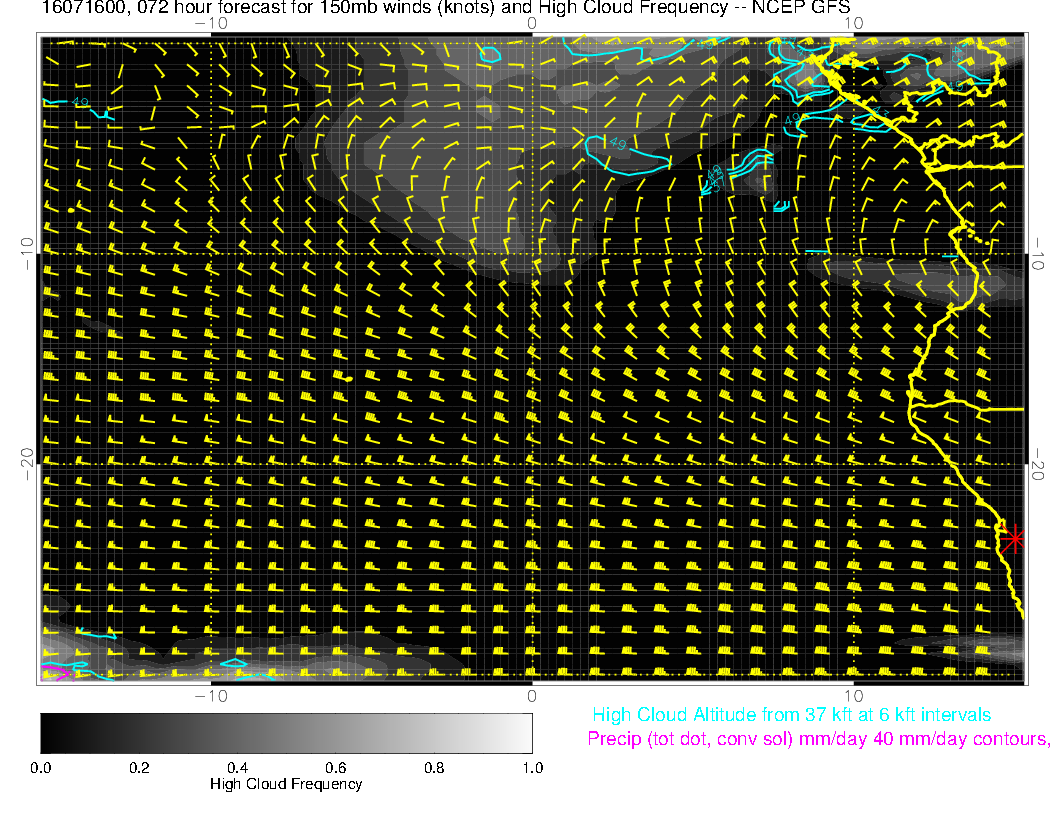Image resolution: width=1056 pixels, height=816 pixels.
Task: Click the '0.8' colorbar tick label
Action: click(x=434, y=768)
